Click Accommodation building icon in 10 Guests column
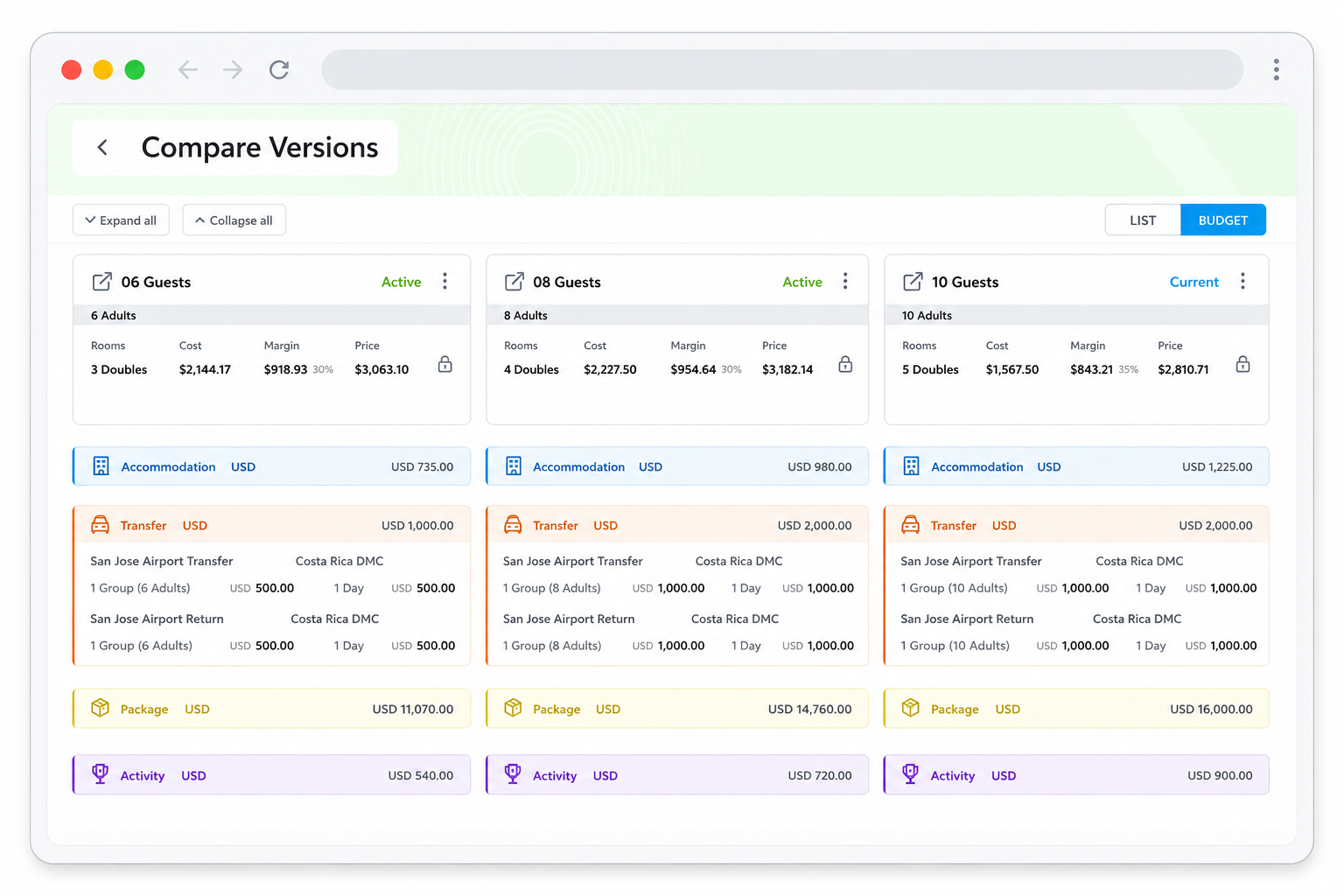The height and width of the screenshot is (896, 1344). pos(911,466)
